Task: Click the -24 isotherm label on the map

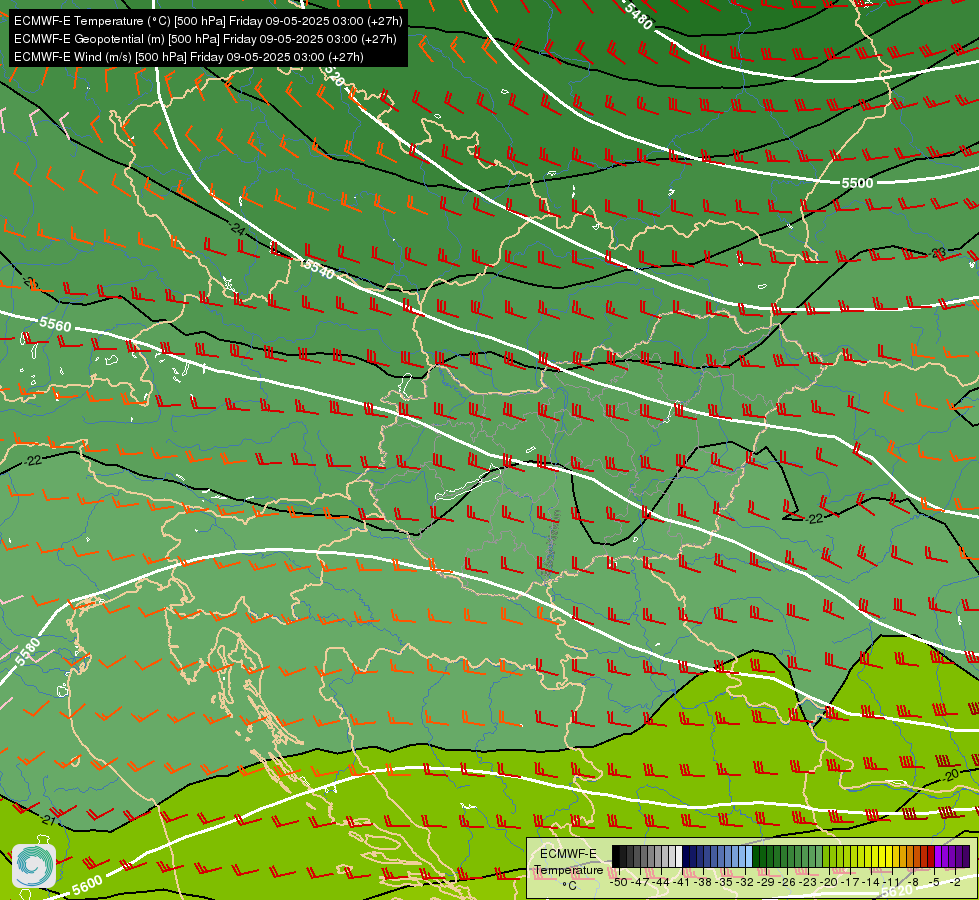Action: pos(237,229)
